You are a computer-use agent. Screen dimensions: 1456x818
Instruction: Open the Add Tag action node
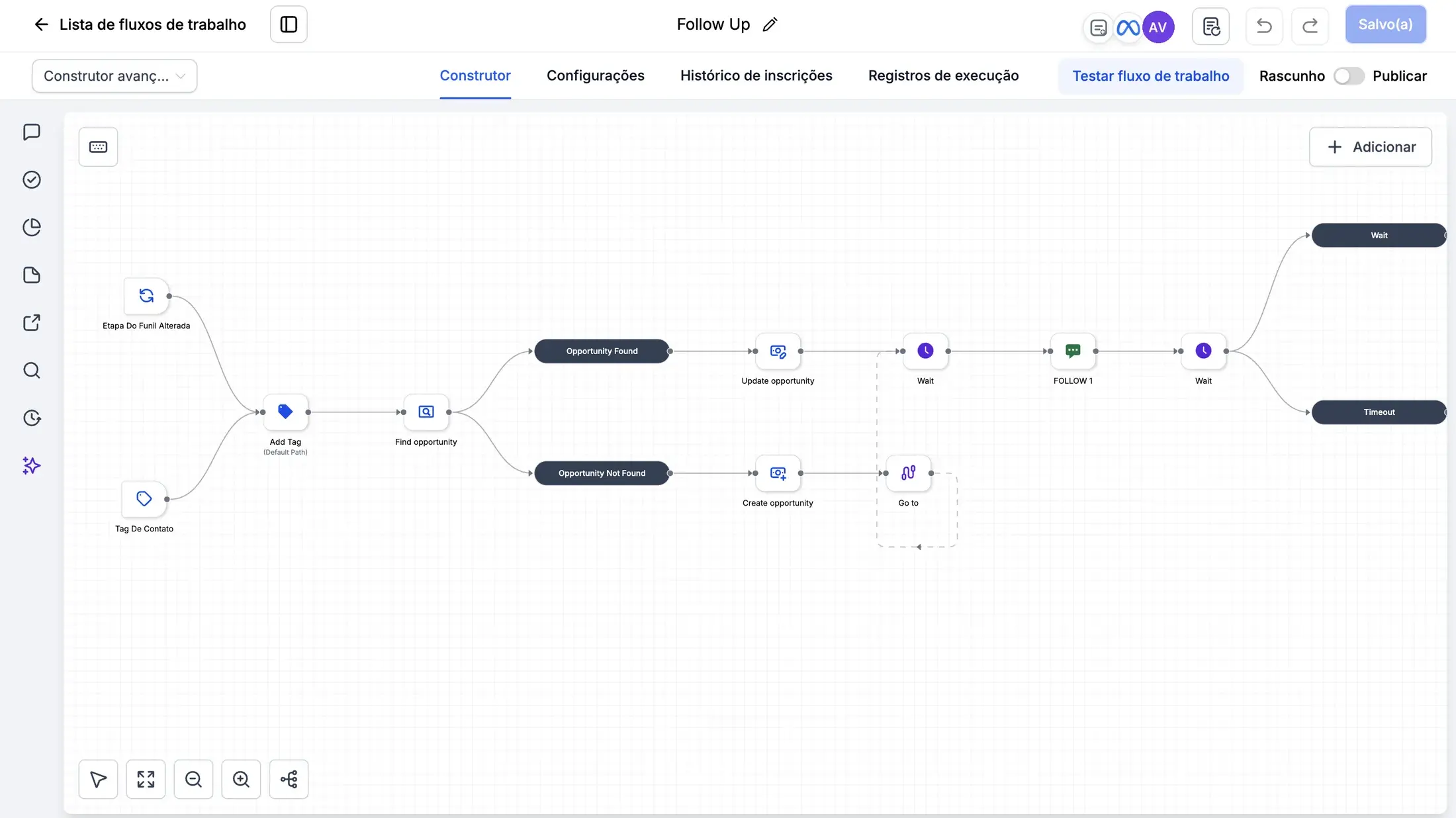pos(285,412)
